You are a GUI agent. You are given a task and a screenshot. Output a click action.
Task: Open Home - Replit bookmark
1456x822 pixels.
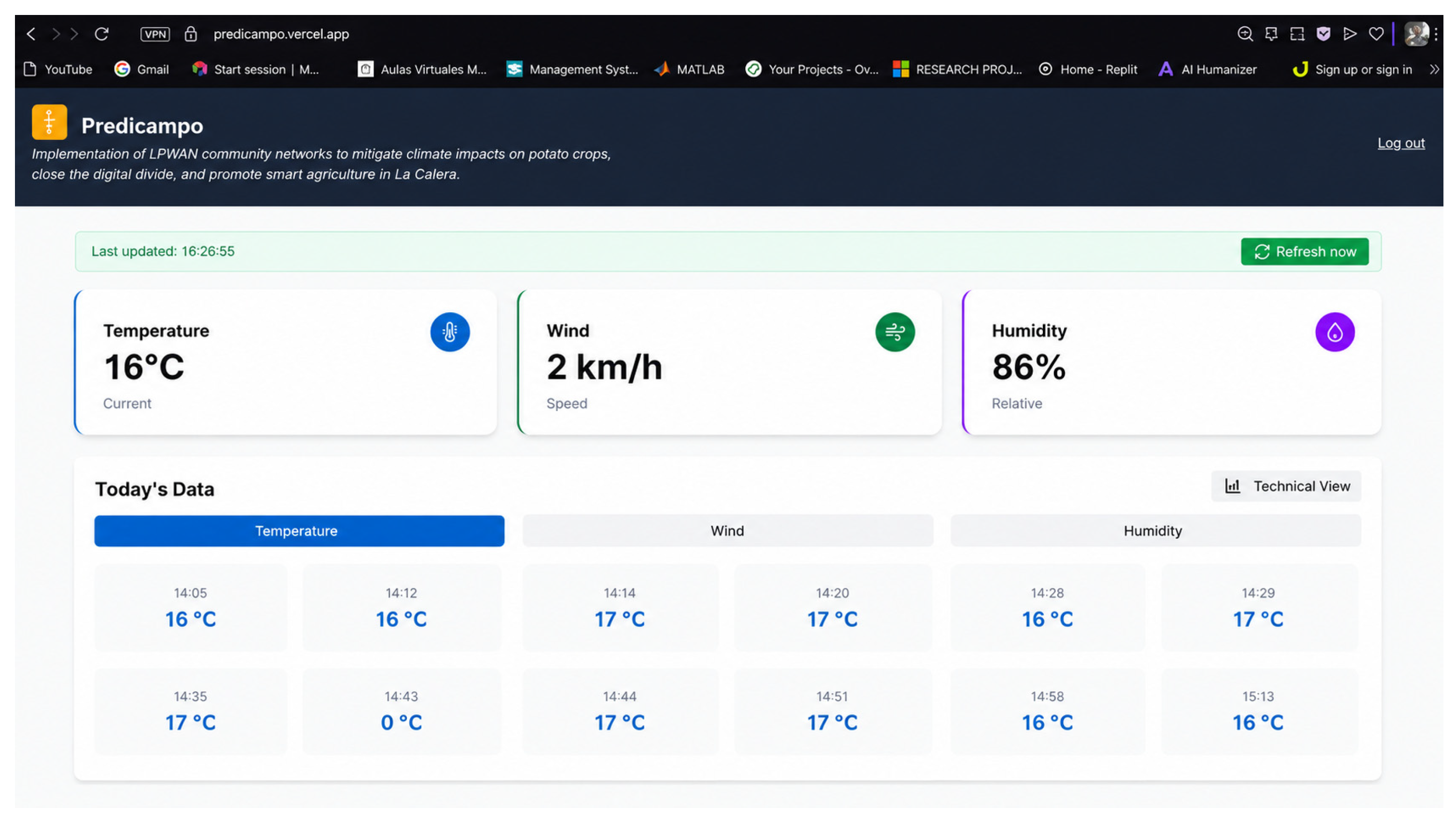(x=1088, y=70)
